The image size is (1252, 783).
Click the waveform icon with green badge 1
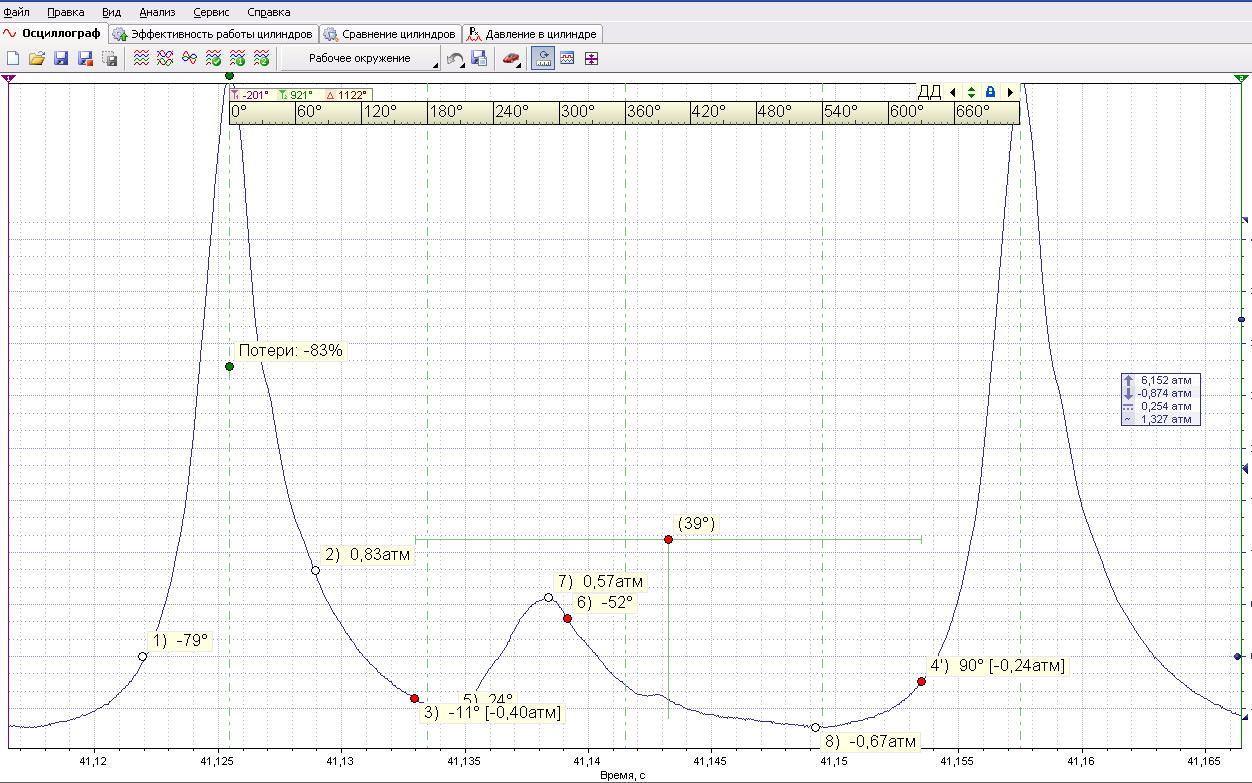tap(238, 59)
